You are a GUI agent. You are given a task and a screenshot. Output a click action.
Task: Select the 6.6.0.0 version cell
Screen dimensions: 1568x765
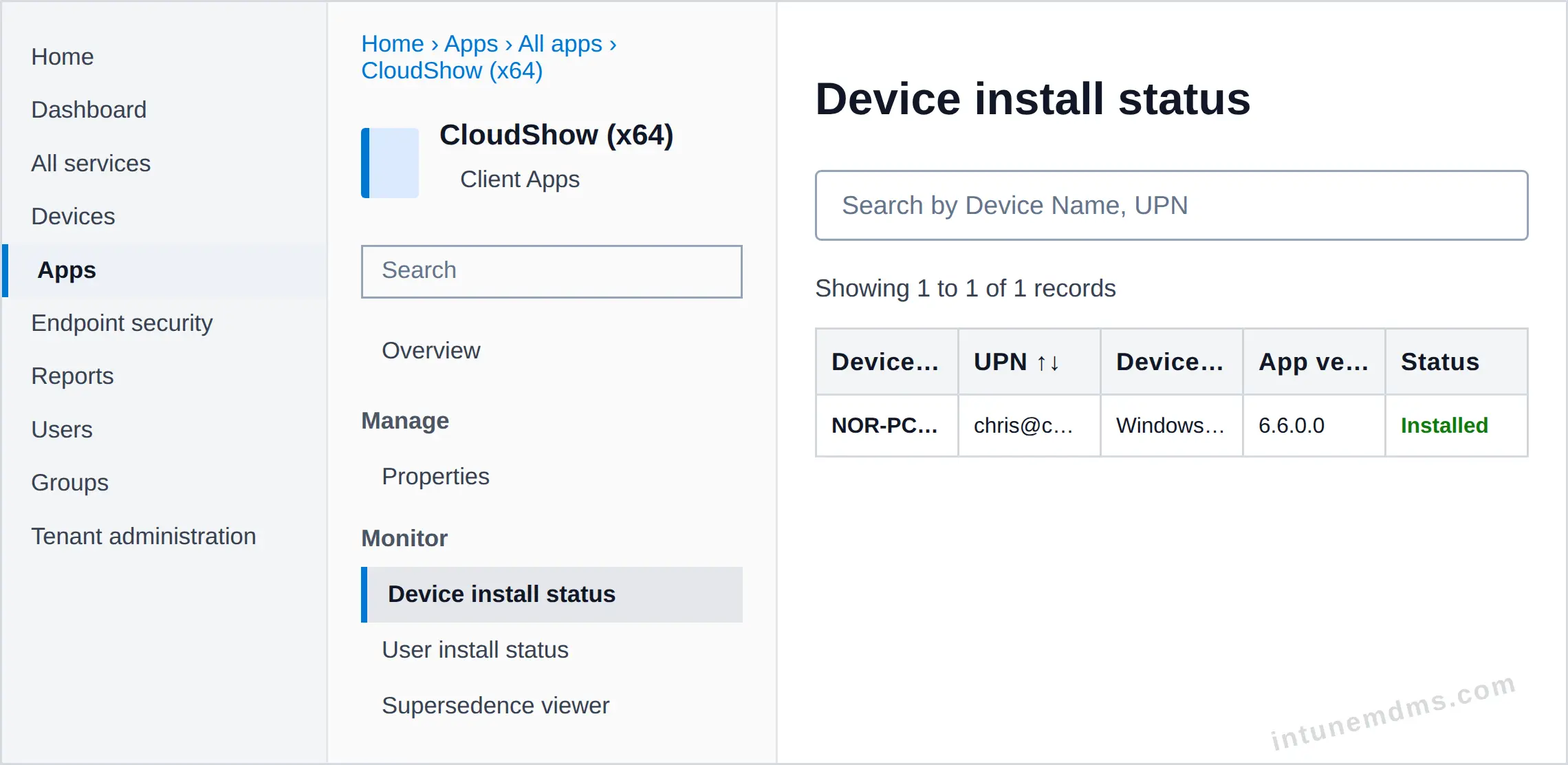point(1314,425)
